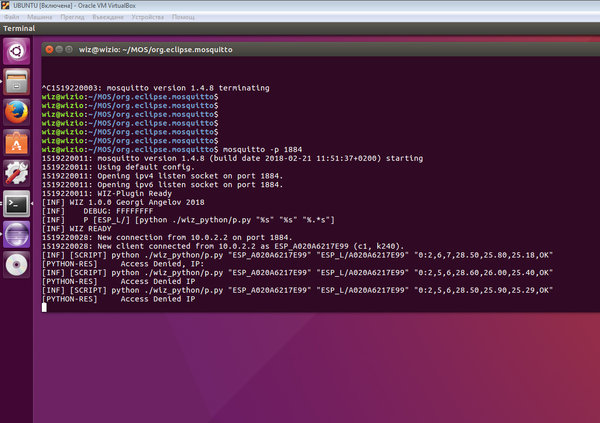Screen dimensions: 600x423
Task: Close the mosquitto terminal window
Action: tap(49, 49)
